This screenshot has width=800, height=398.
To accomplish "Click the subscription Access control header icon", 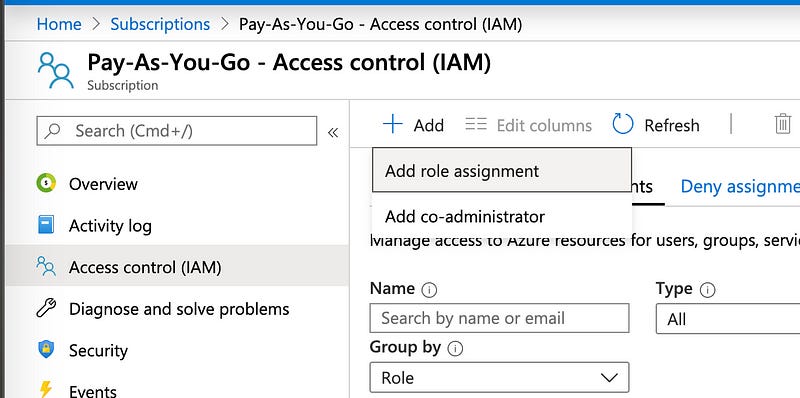I will (56, 70).
